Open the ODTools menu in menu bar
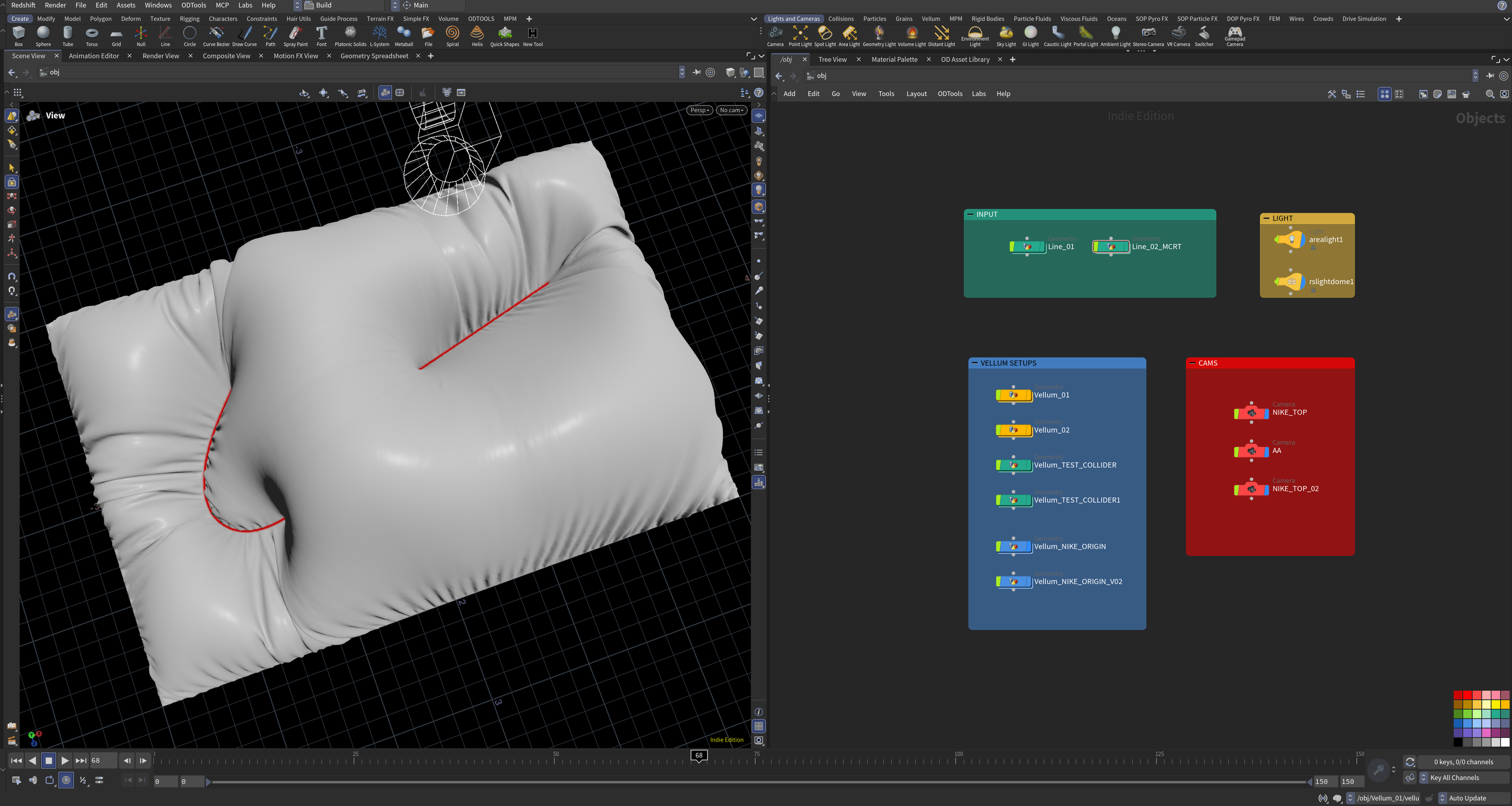Image resolution: width=1512 pixels, height=806 pixels. click(x=194, y=5)
